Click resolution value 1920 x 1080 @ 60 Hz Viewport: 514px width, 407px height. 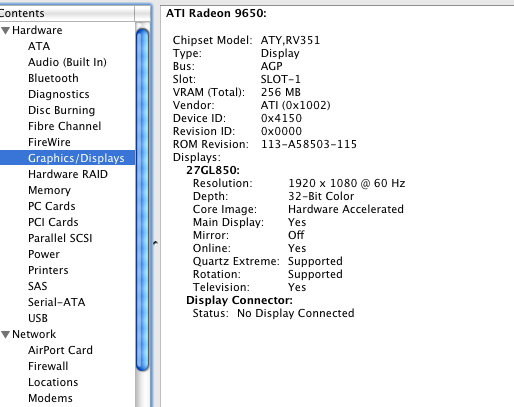(347, 183)
